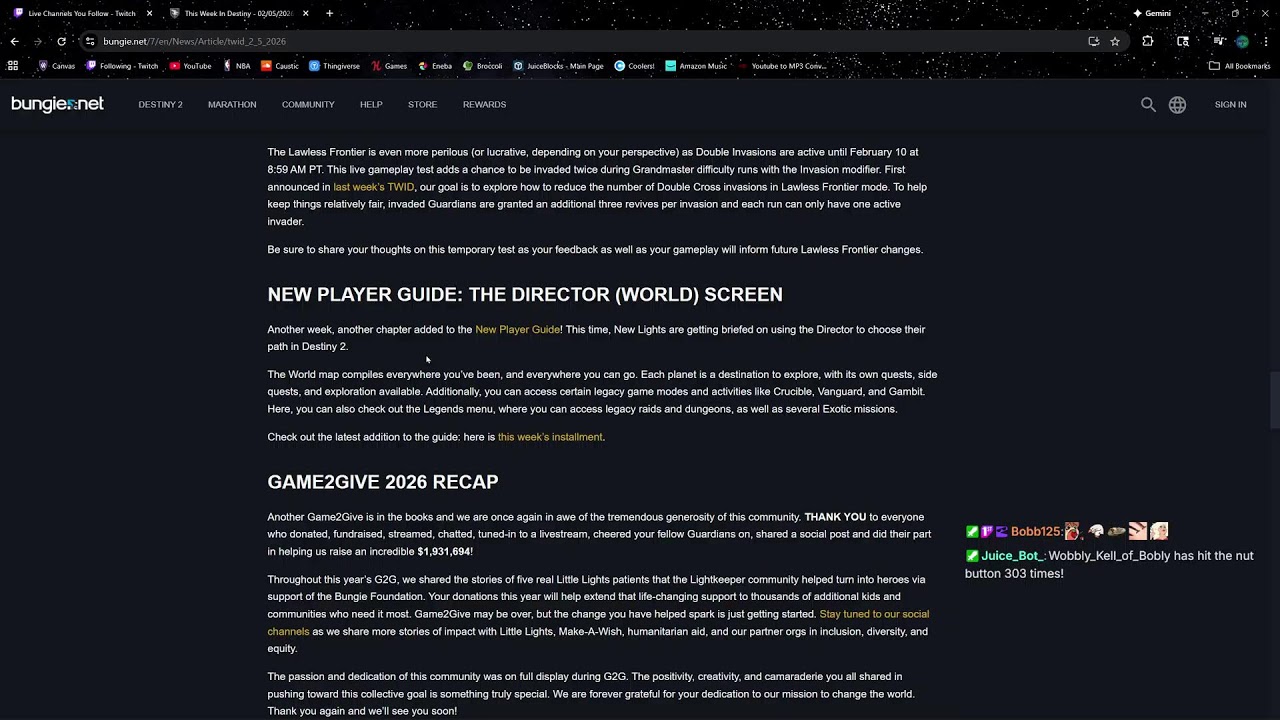The image size is (1280, 720).
Task: Bookmark this page with the star icon
Action: pos(1115,41)
